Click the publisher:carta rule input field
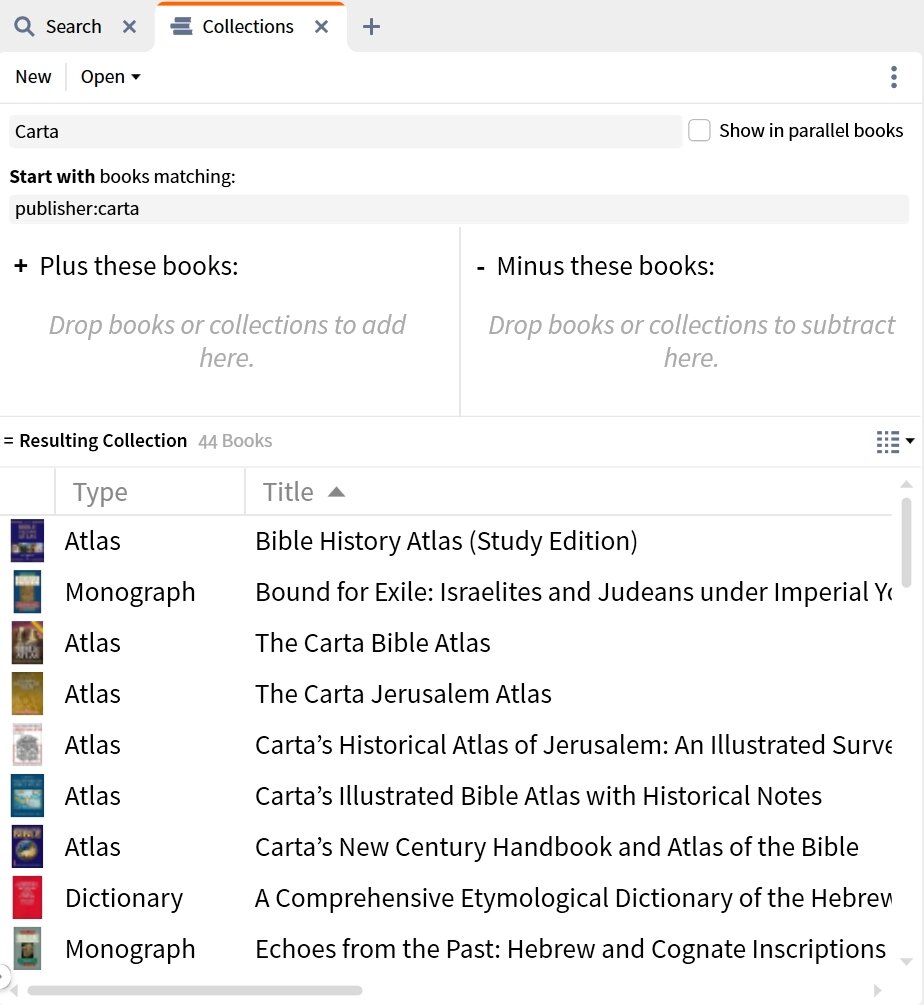Image resolution: width=924 pixels, height=1005 pixels. coord(459,209)
